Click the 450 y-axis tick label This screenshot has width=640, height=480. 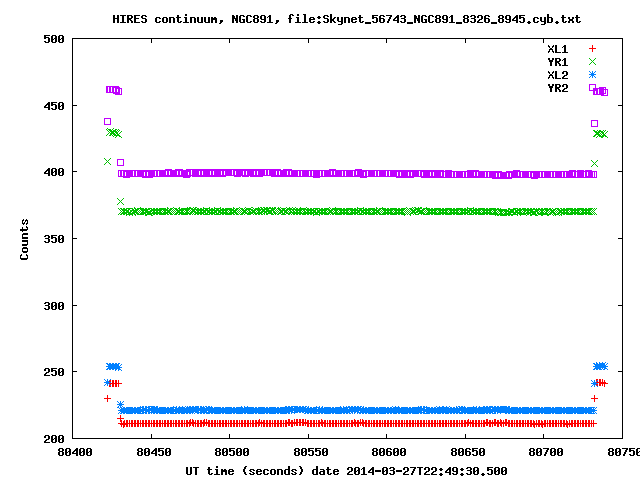pos(54,106)
